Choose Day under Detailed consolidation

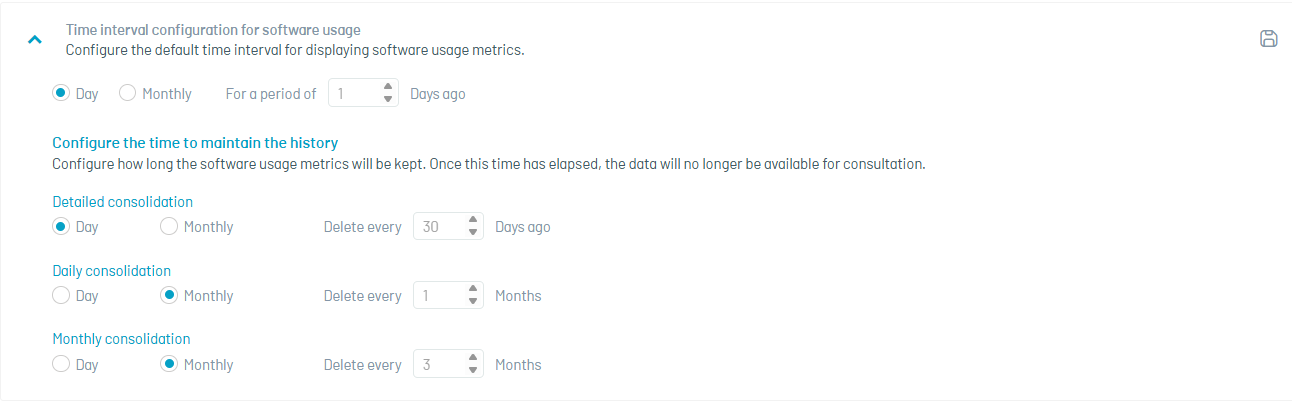61,226
